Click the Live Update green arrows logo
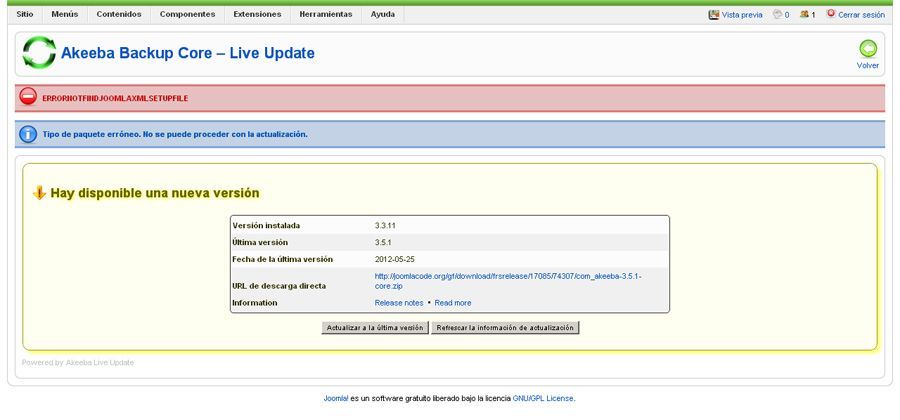The height and width of the screenshot is (420, 900). [39, 52]
